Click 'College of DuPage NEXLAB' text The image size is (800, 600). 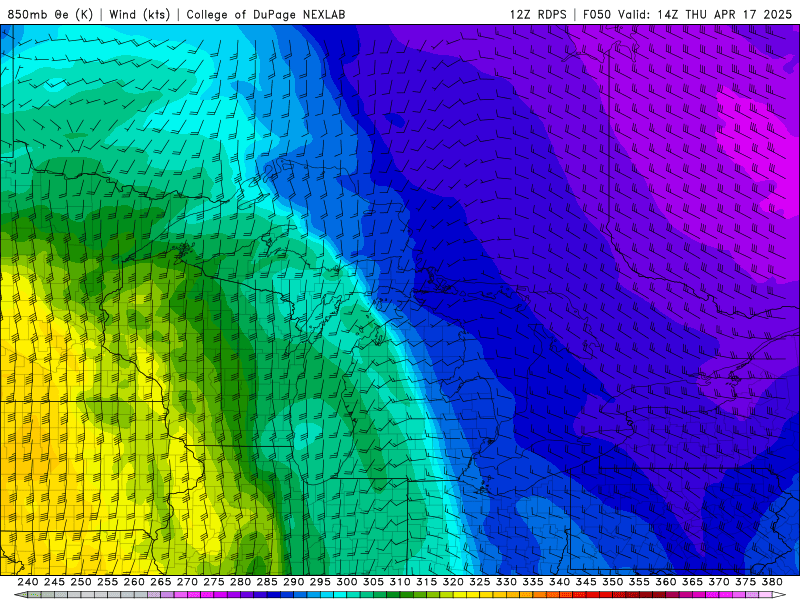[x=266, y=14]
